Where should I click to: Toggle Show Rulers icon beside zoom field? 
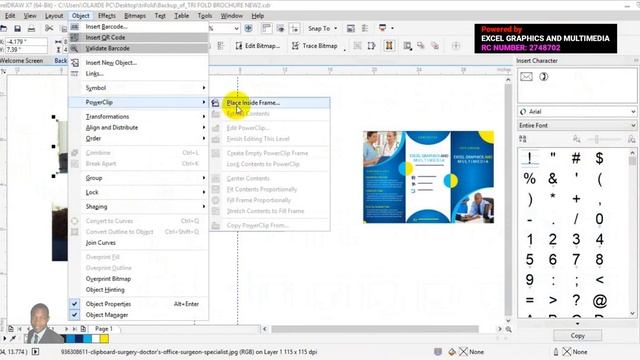(x=267, y=28)
